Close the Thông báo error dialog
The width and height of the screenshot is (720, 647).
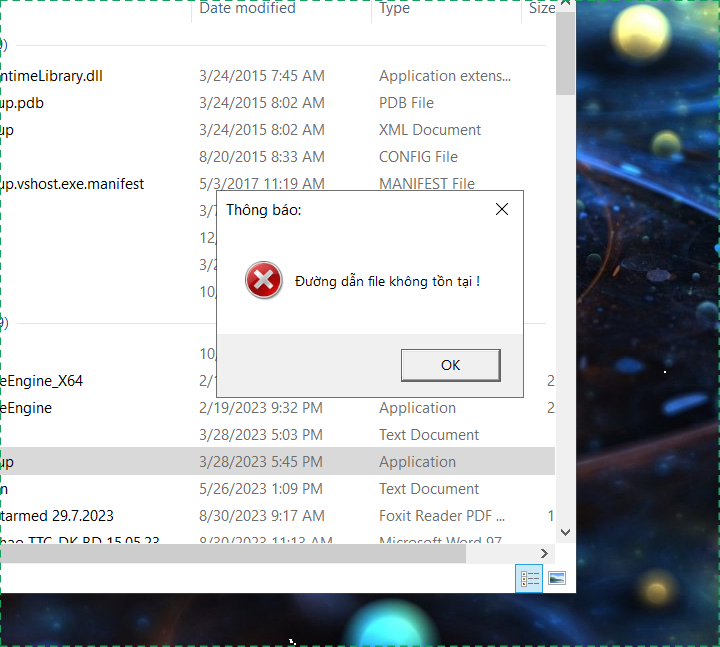pos(502,209)
